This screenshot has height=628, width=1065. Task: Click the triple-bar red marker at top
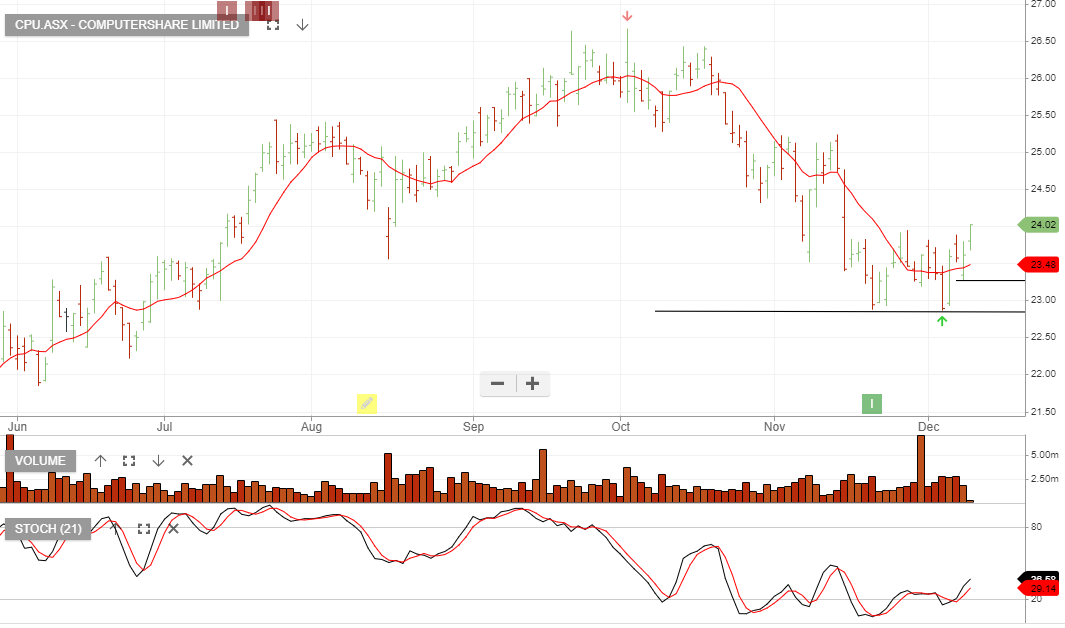(x=260, y=11)
